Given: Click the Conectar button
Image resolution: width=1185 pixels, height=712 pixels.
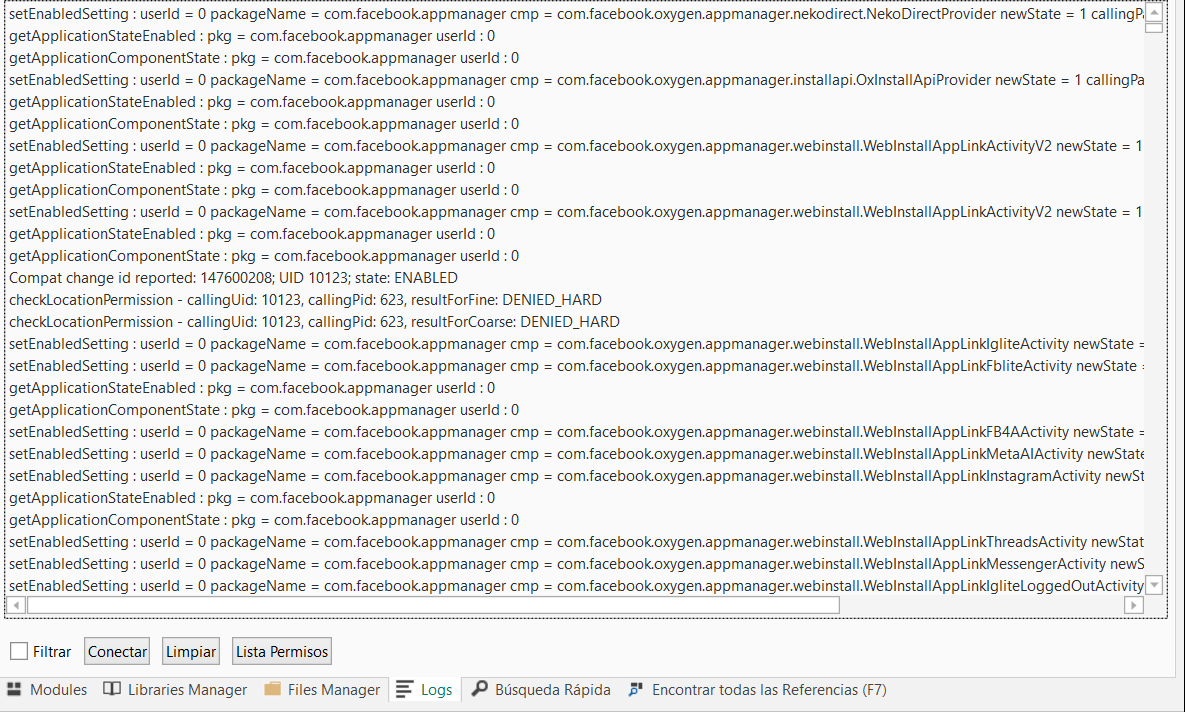Looking at the screenshot, I should 117,652.
